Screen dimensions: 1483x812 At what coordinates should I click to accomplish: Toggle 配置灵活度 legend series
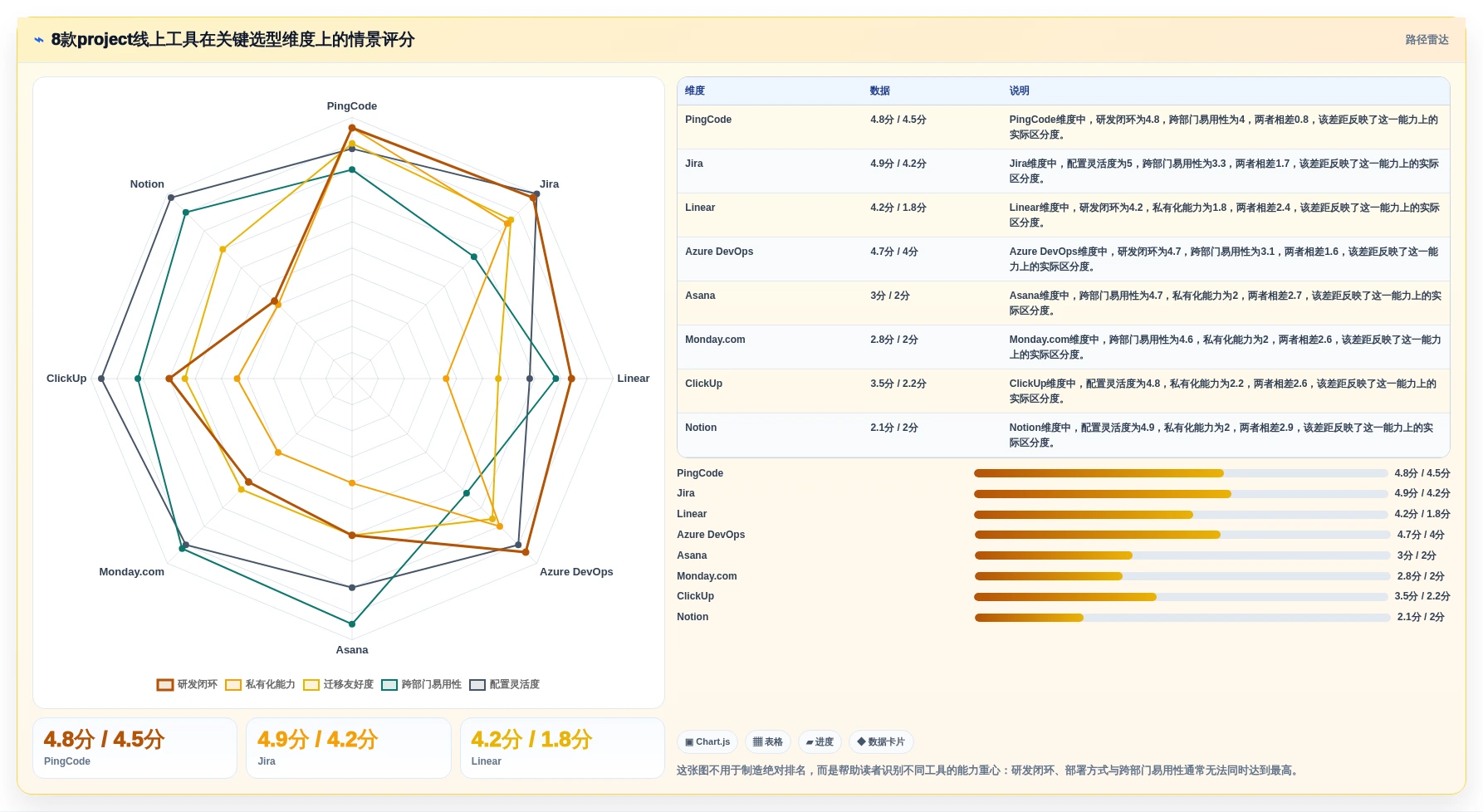[504, 684]
